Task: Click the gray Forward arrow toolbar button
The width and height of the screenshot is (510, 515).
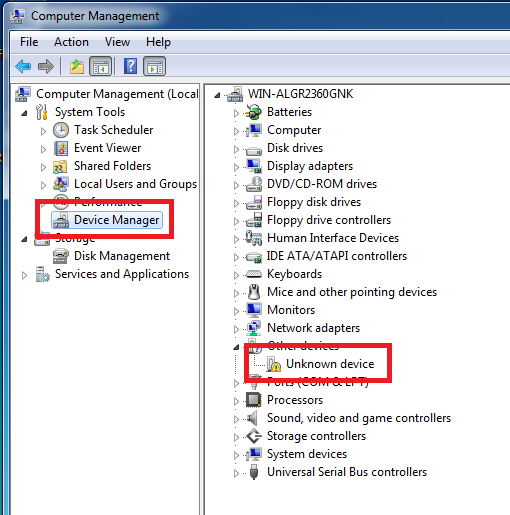Action: coord(46,66)
